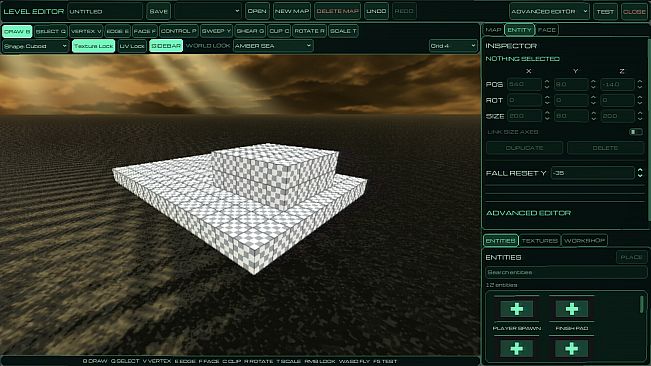Switch to the Entity tab
The image size is (651, 366).
click(519, 30)
